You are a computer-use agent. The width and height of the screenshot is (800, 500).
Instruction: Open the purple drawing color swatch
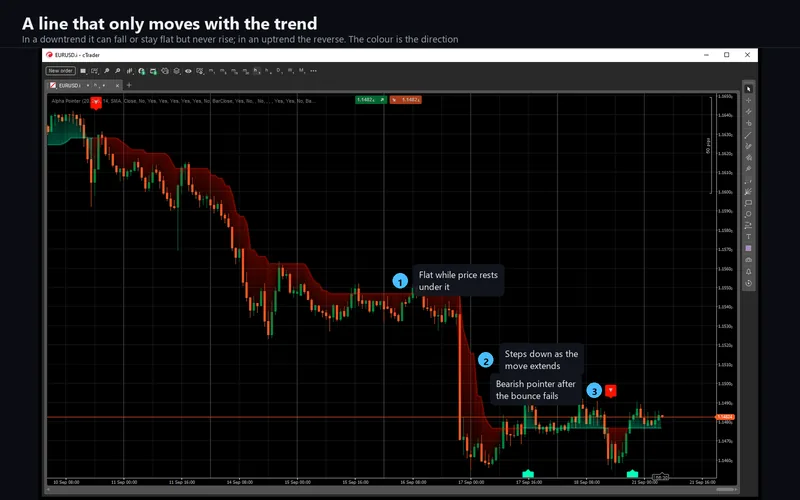(x=748, y=248)
